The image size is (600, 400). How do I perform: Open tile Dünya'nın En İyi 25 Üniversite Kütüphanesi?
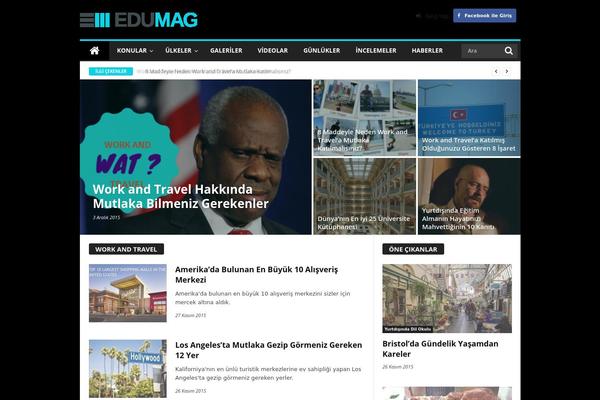(364, 223)
